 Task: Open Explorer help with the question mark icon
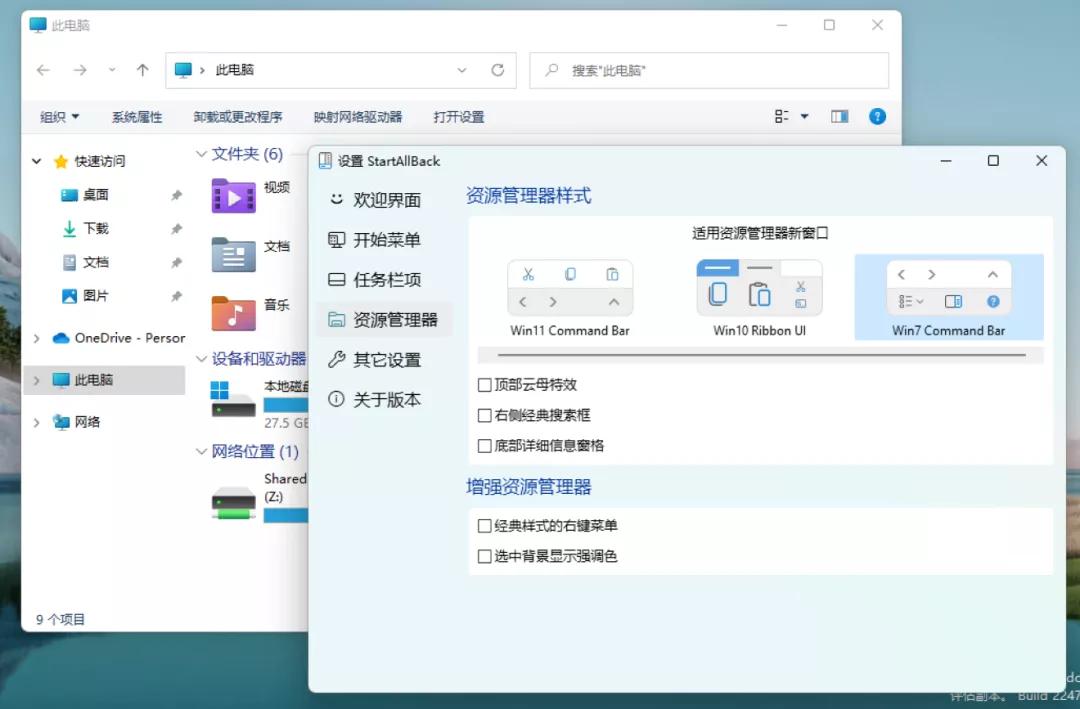tap(877, 116)
